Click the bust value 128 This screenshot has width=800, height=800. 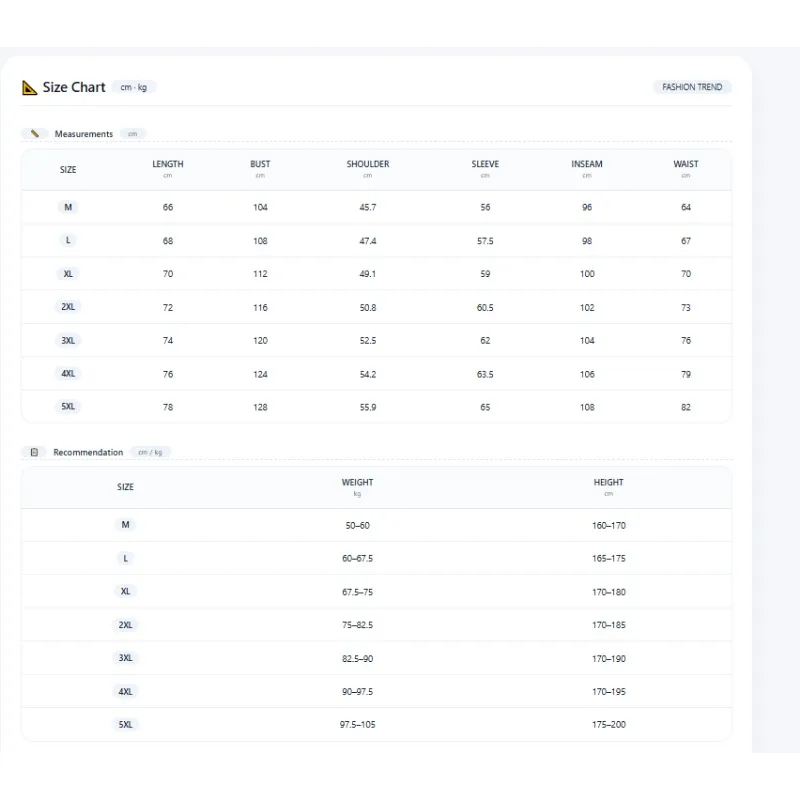pyautogui.click(x=260, y=407)
